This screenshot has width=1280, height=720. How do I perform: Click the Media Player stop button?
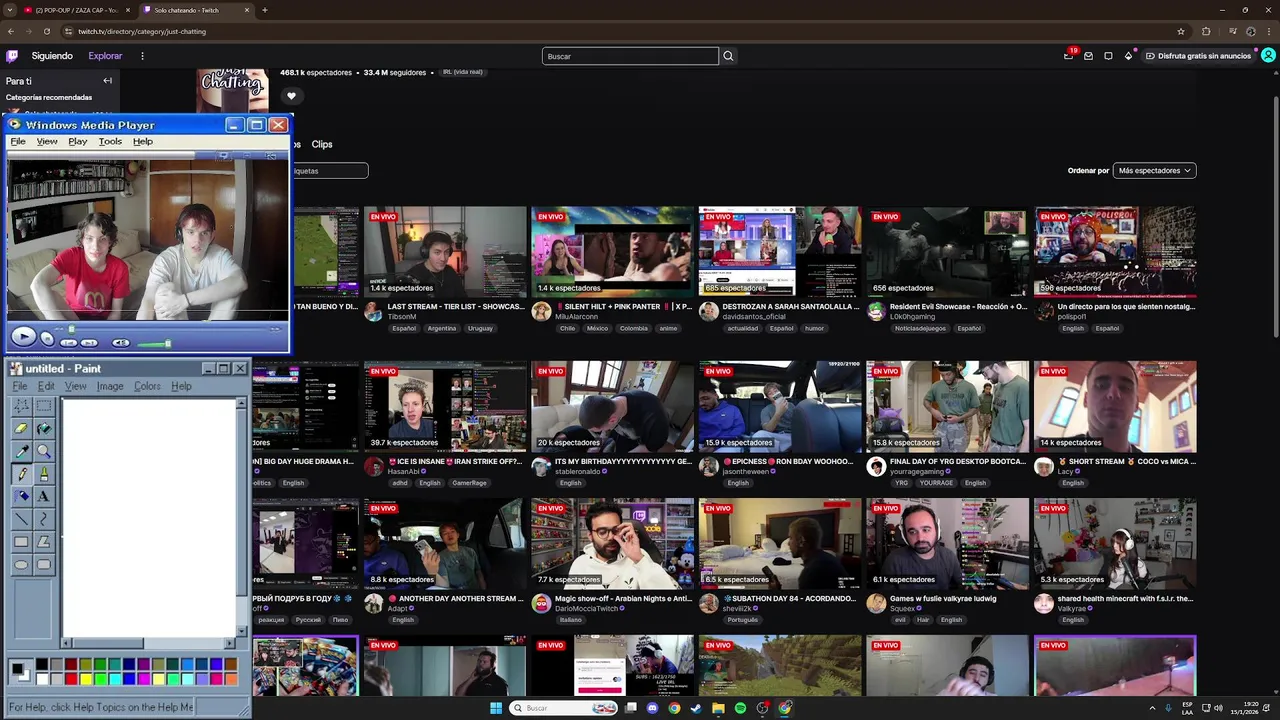click(47, 339)
